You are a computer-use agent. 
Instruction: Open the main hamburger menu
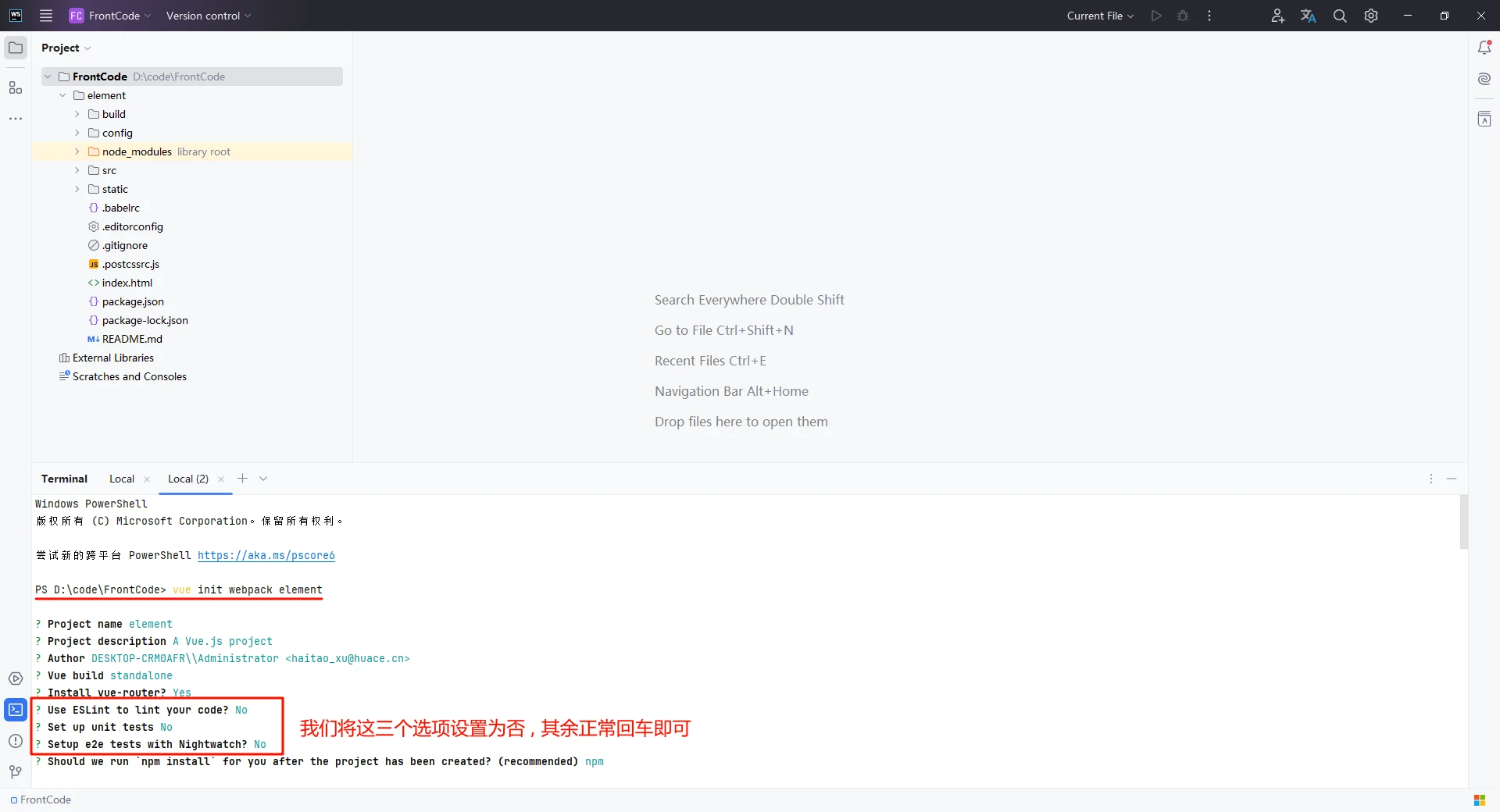coord(46,16)
